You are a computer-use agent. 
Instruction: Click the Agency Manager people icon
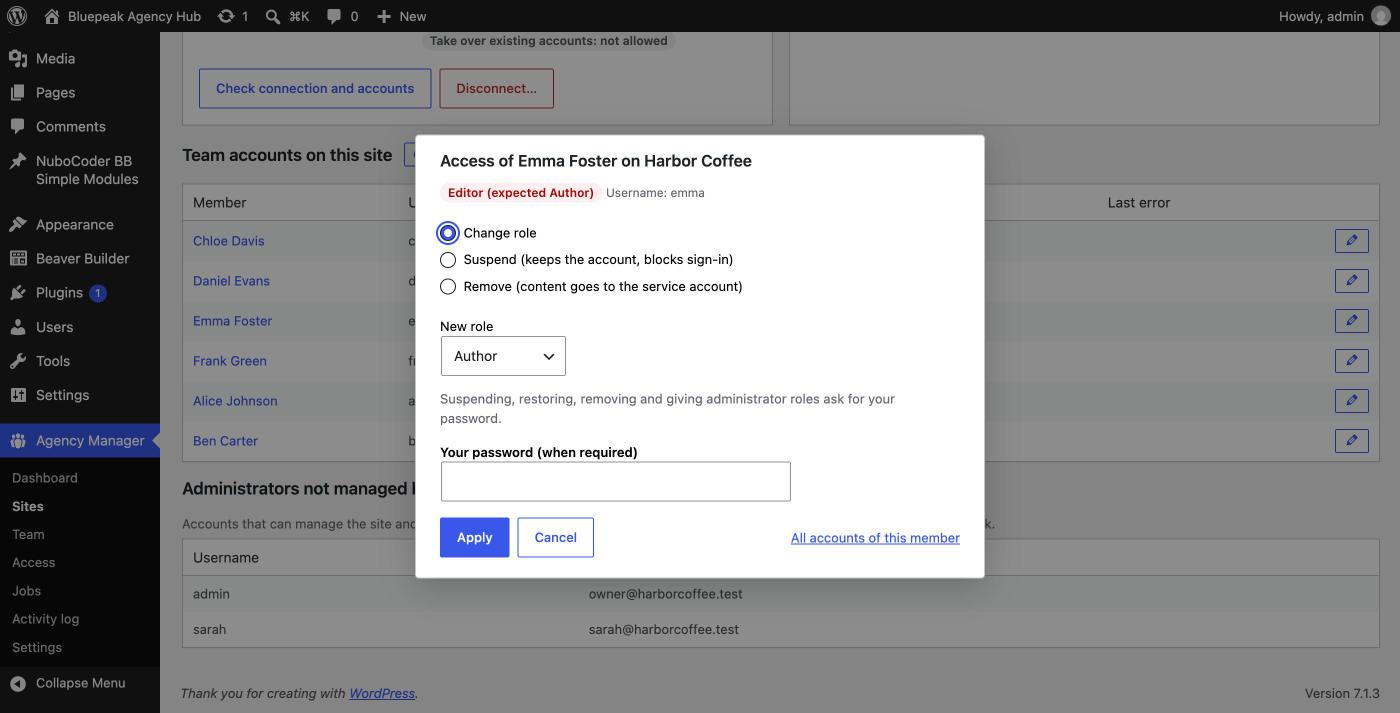pos(18,441)
